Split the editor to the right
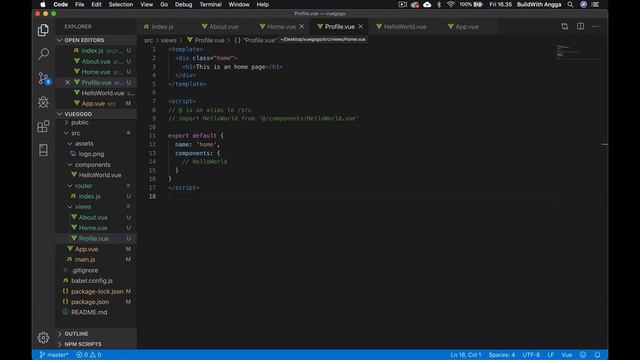The height and width of the screenshot is (360, 640). click(580, 27)
